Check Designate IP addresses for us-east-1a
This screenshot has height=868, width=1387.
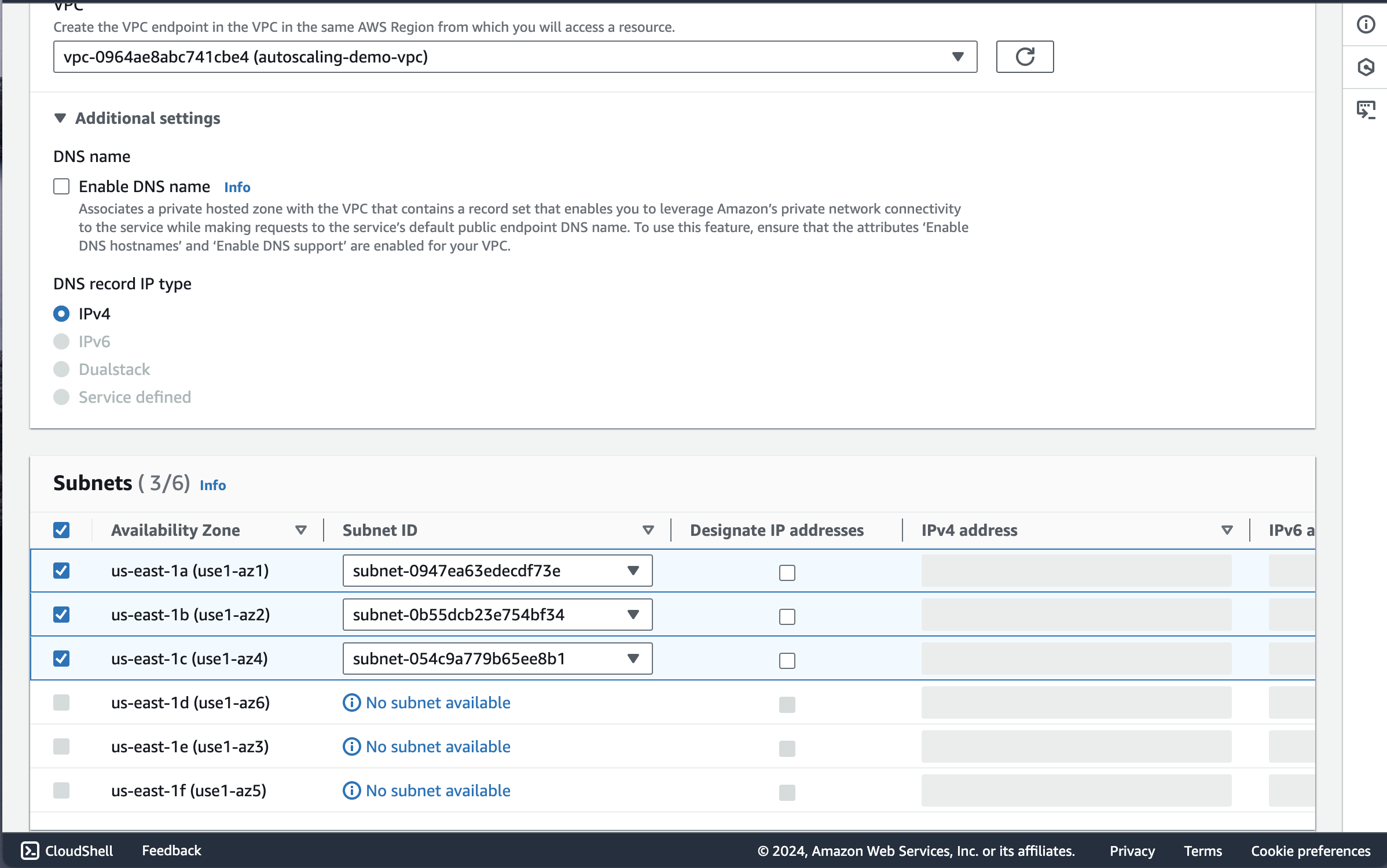tap(787, 572)
